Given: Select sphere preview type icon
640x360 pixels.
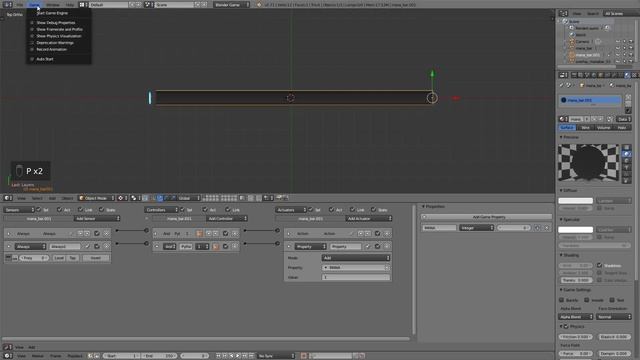Looking at the screenshot, I should click(627, 154).
